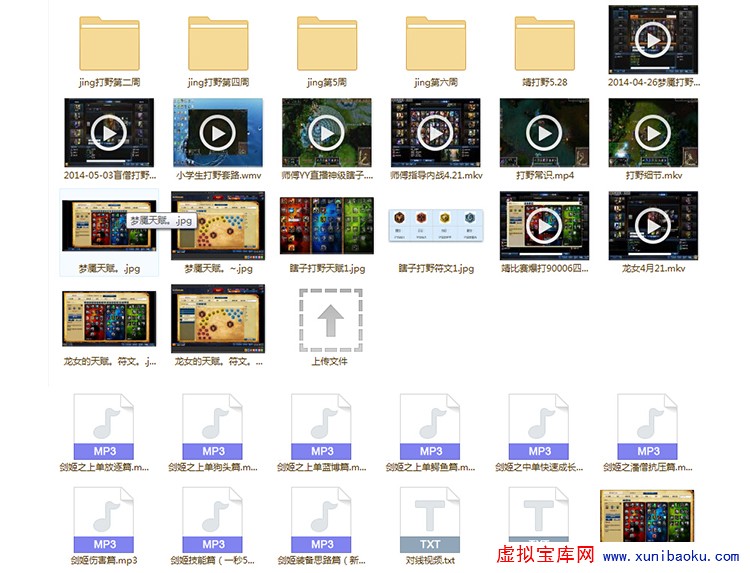750x573 pixels.
Task: Play the 师傅指导内战4.21.mkv video
Action: point(436,131)
